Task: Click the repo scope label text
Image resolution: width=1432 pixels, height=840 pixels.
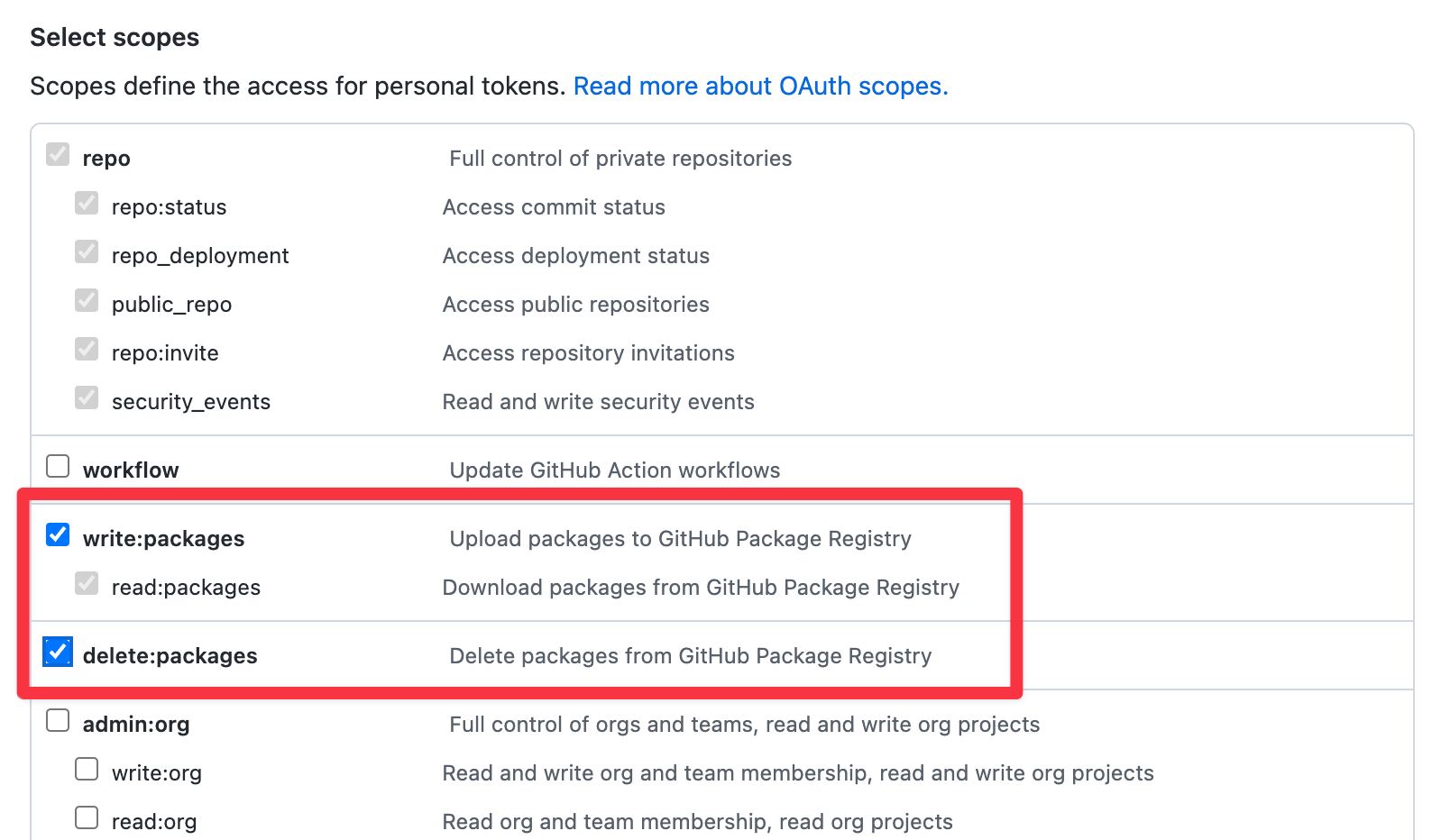Action: [106, 158]
